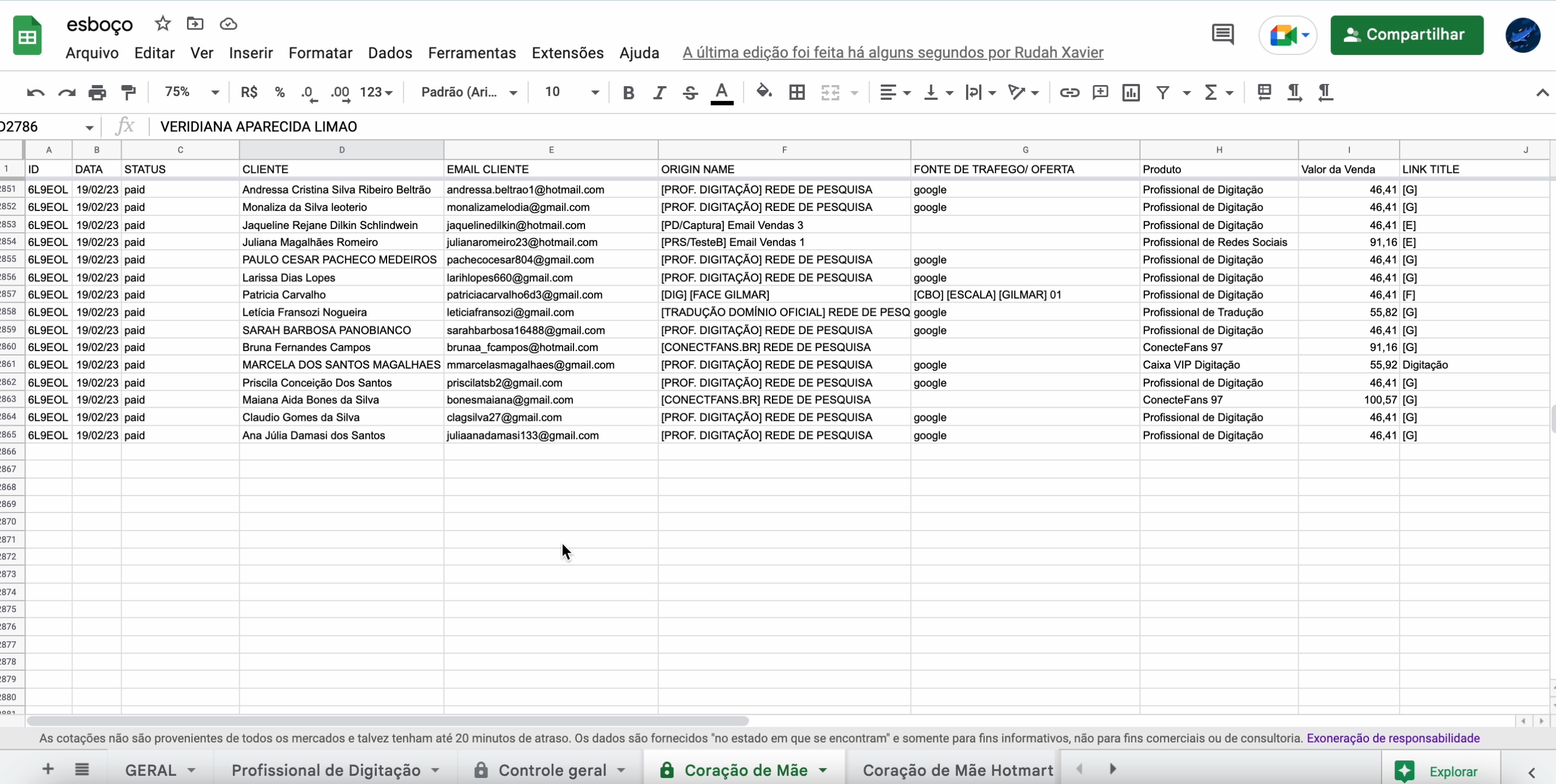Viewport: 1556px width, 784px height.
Task: Open comment history icon
Action: [1223, 34]
